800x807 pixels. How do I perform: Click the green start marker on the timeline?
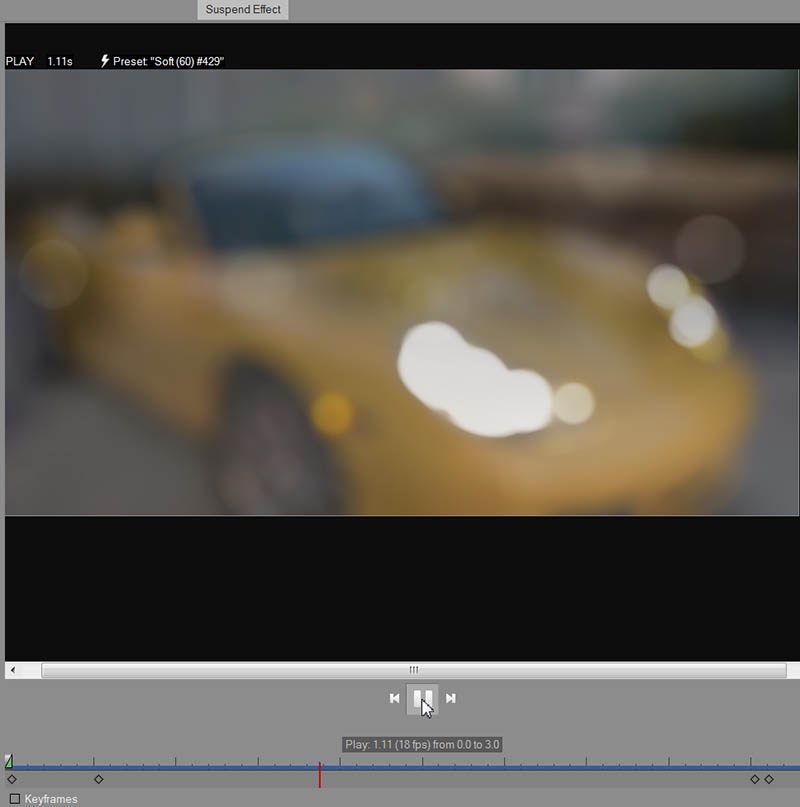[x=9, y=761]
